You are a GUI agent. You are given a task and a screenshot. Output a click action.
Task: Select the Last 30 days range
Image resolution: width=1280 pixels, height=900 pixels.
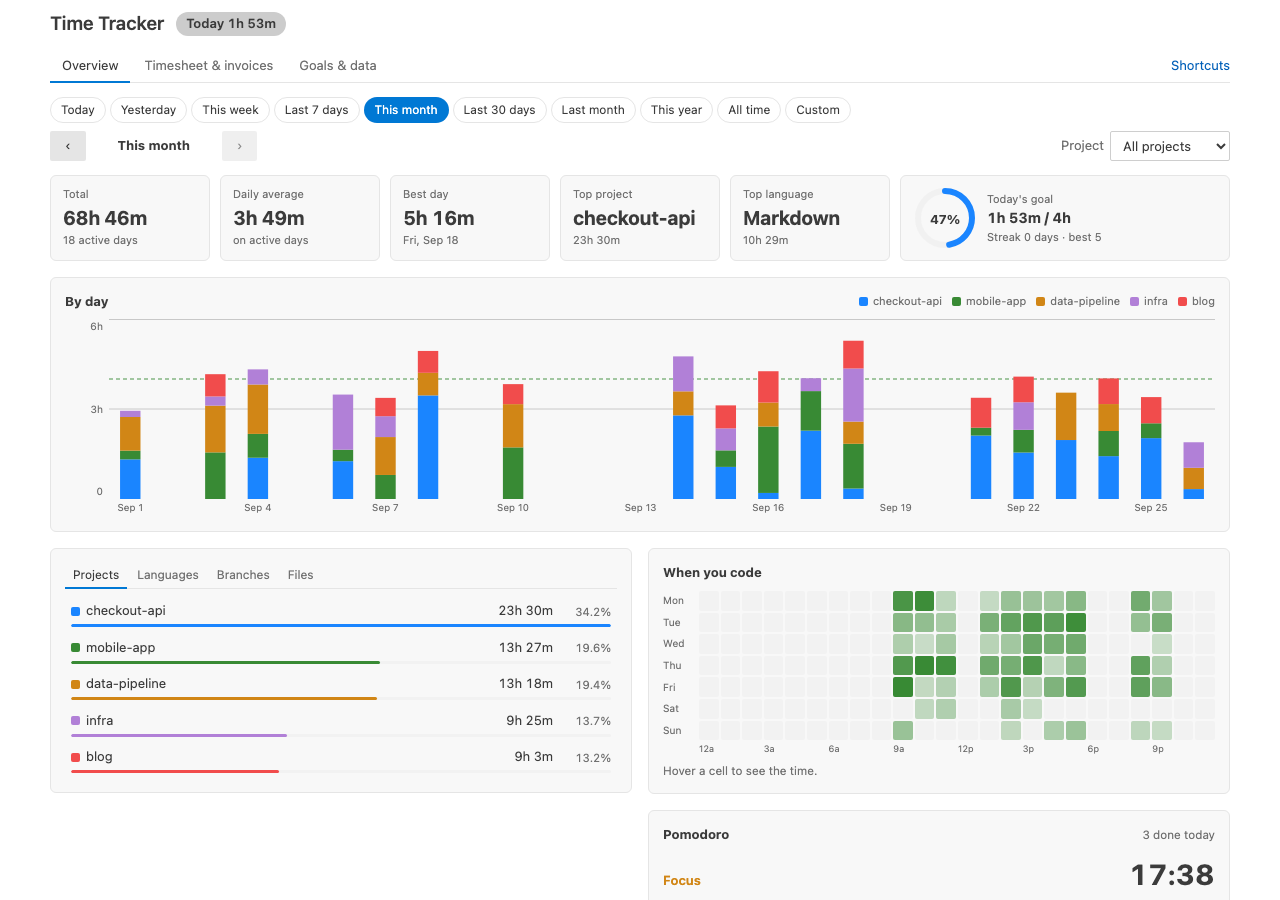coord(500,110)
